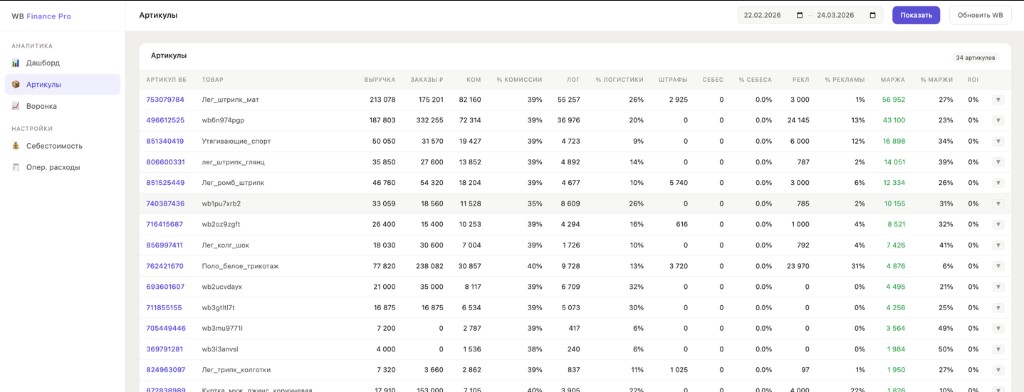Open article link 806600331
Image resolution: width=1024 pixels, height=392 pixels.
(165, 162)
